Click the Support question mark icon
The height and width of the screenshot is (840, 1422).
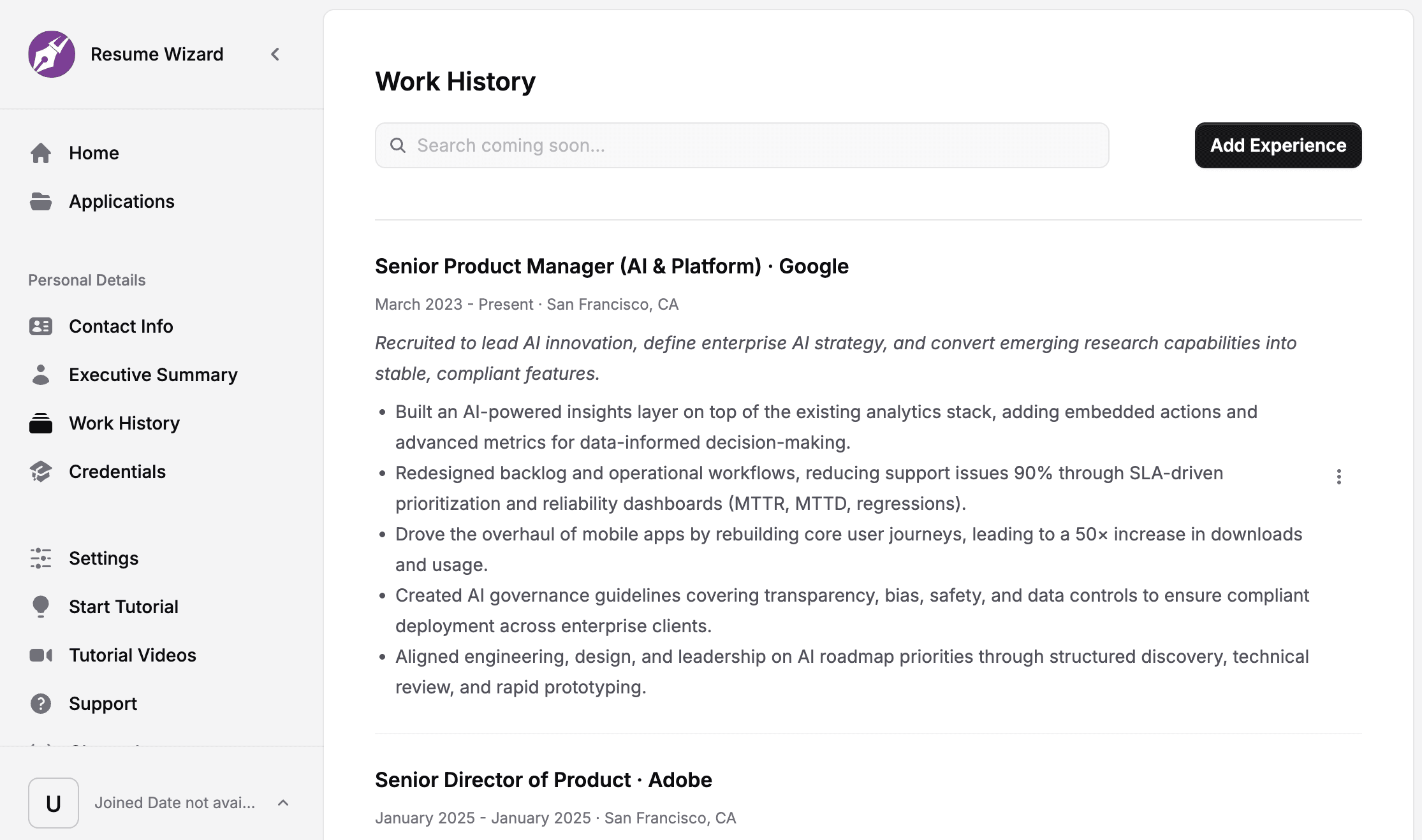pyautogui.click(x=41, y=704)
